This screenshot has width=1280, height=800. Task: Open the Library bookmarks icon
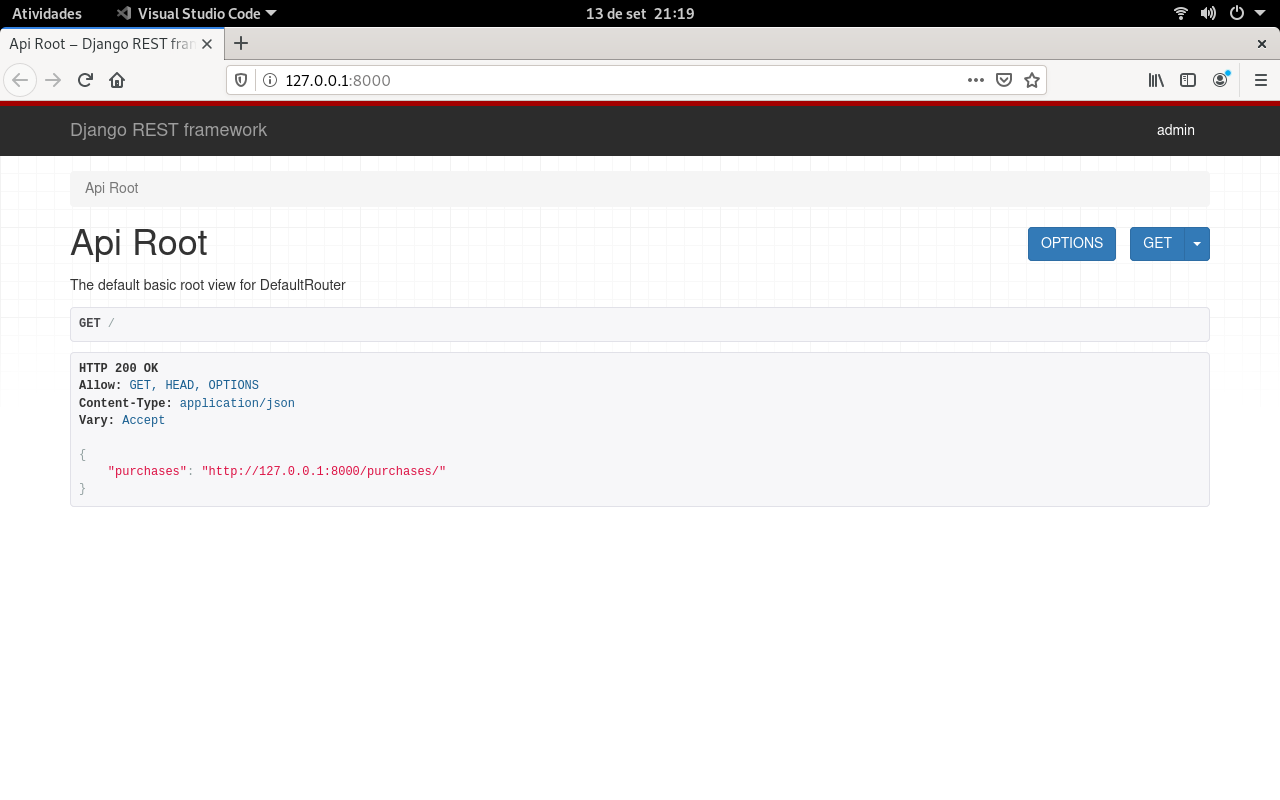click(x=1156, y=80)
